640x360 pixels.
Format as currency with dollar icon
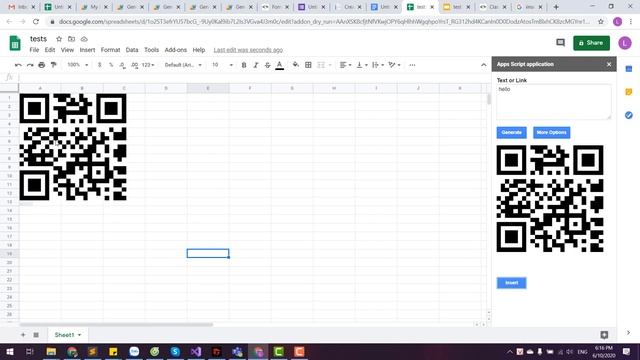[x=99, y=65]
